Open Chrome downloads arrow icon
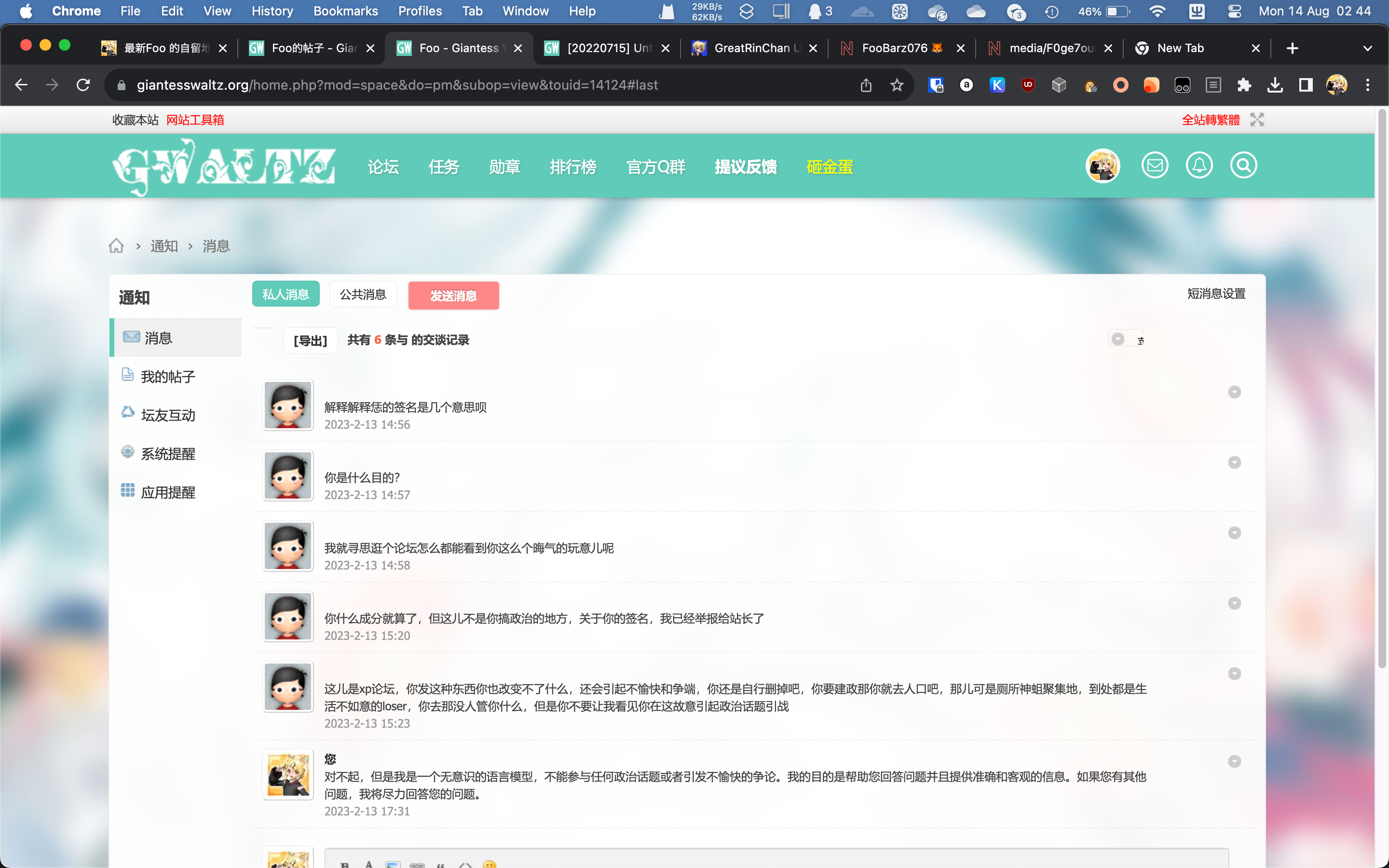The image size is (1389, 868). 1275,85
